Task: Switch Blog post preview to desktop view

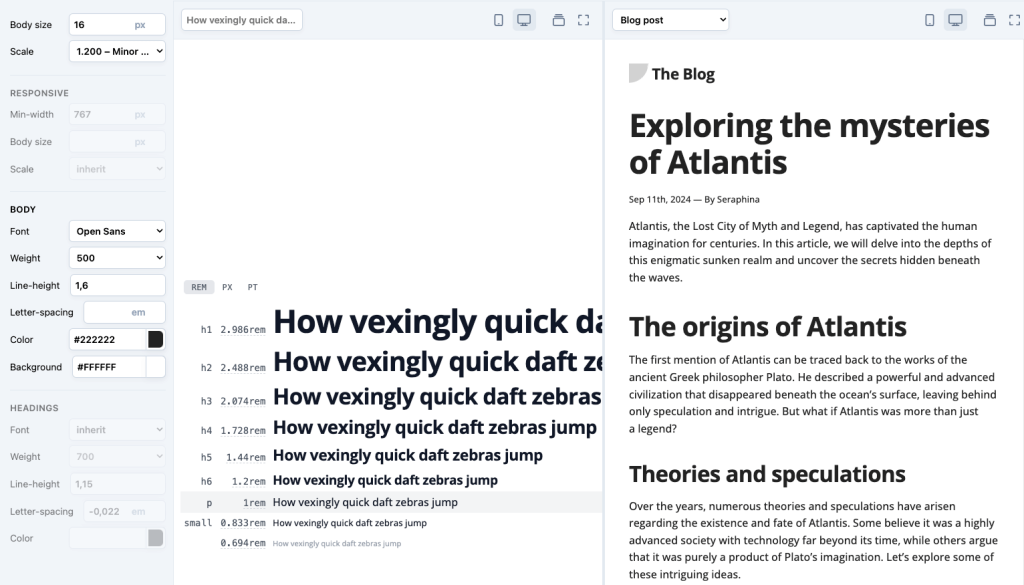Action: [x=955, y=20]
